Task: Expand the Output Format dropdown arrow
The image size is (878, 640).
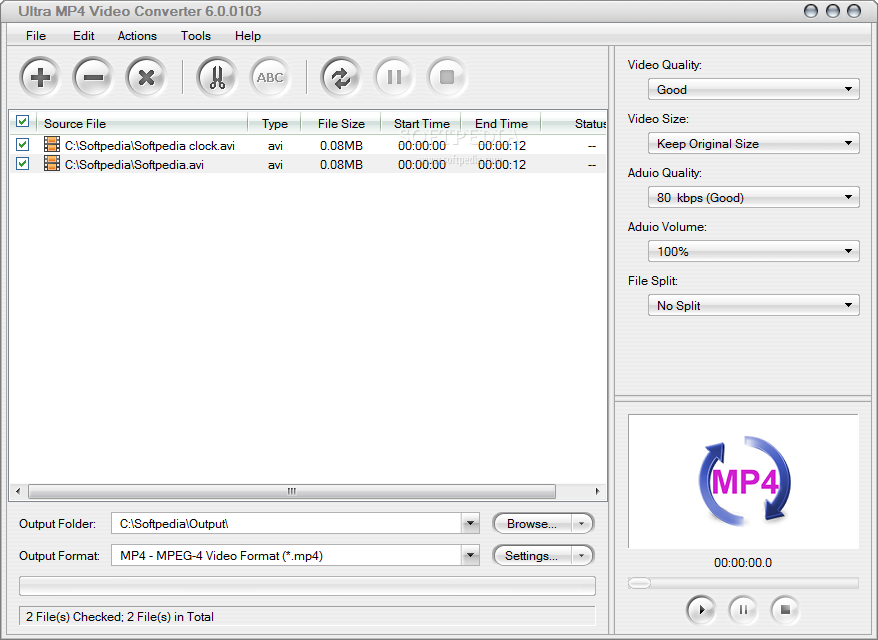Action: 470,555
